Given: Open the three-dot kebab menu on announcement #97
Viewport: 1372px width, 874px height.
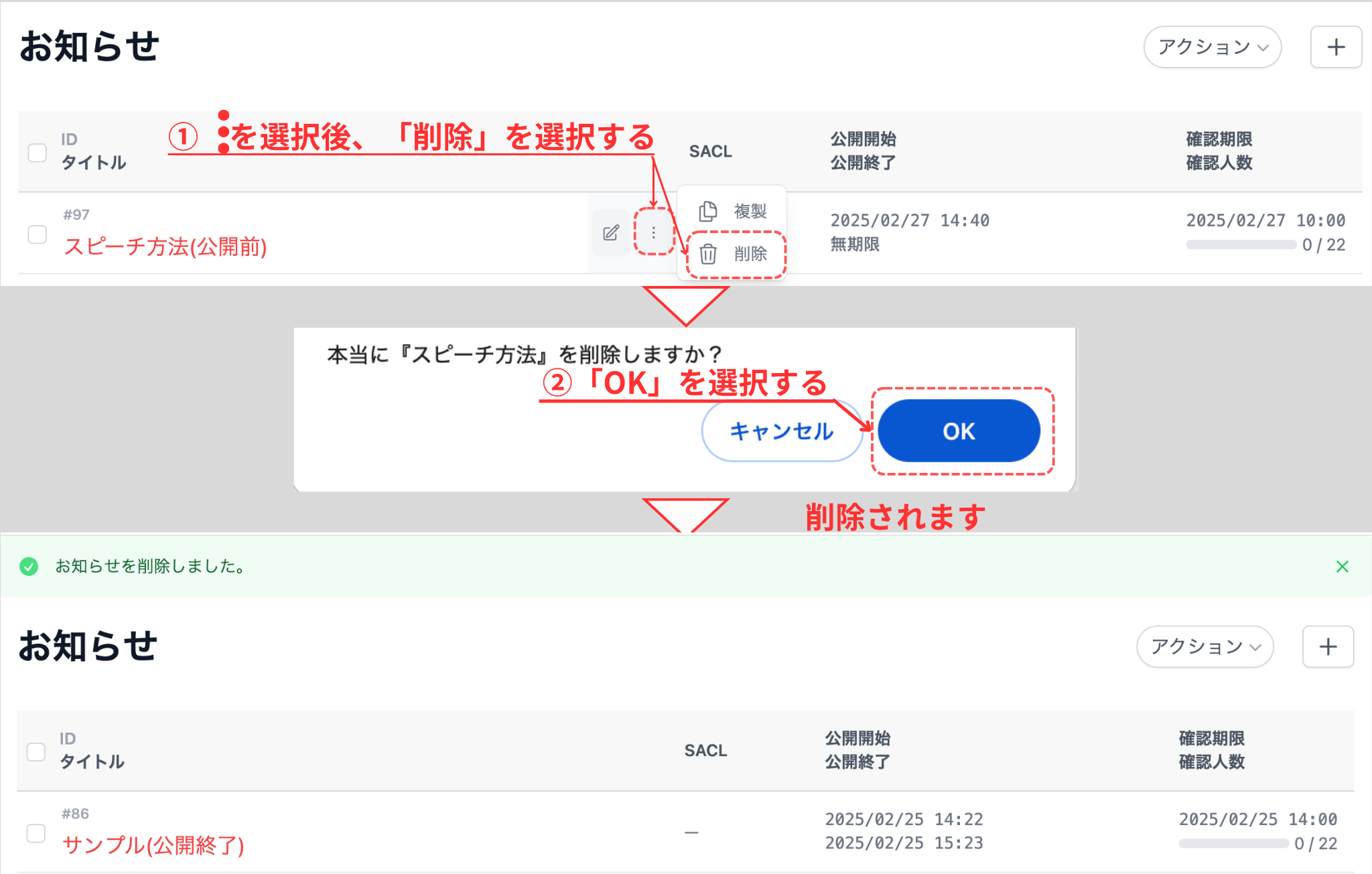Looking at the screenshot, I should [x=653, y=232].
